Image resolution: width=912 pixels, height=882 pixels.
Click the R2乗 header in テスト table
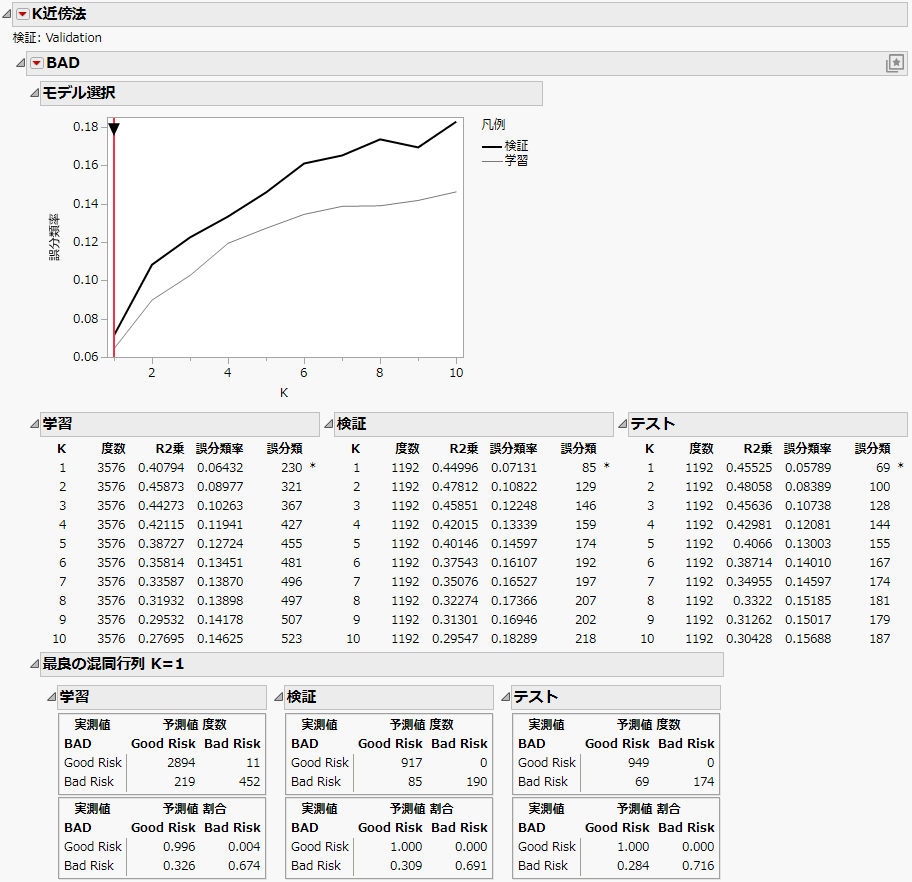tap(758, 449)
